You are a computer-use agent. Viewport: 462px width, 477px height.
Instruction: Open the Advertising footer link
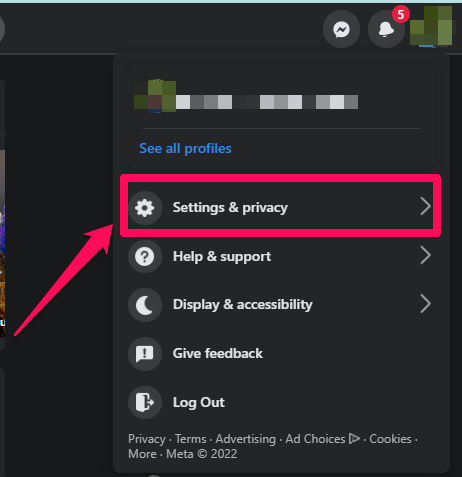click(246, 439)
